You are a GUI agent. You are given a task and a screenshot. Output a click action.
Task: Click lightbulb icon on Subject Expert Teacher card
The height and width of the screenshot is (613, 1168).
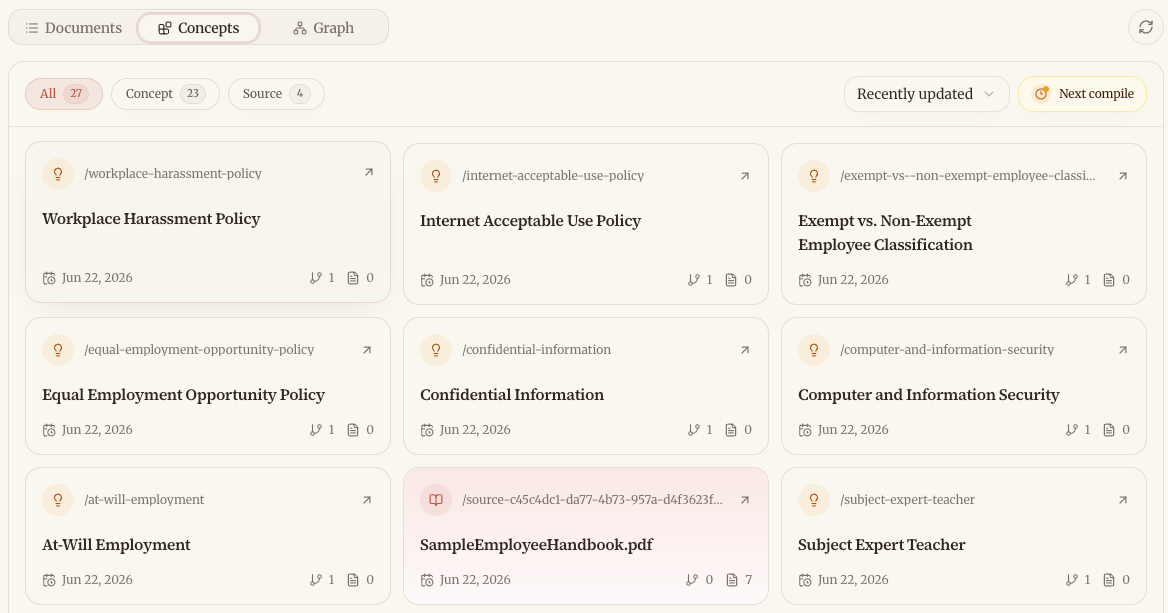coord(814,500)
